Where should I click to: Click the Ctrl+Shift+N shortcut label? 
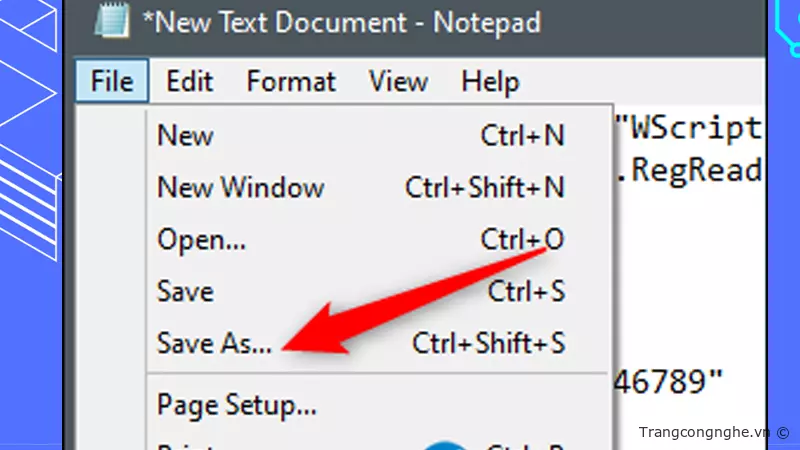coord(485,187)
